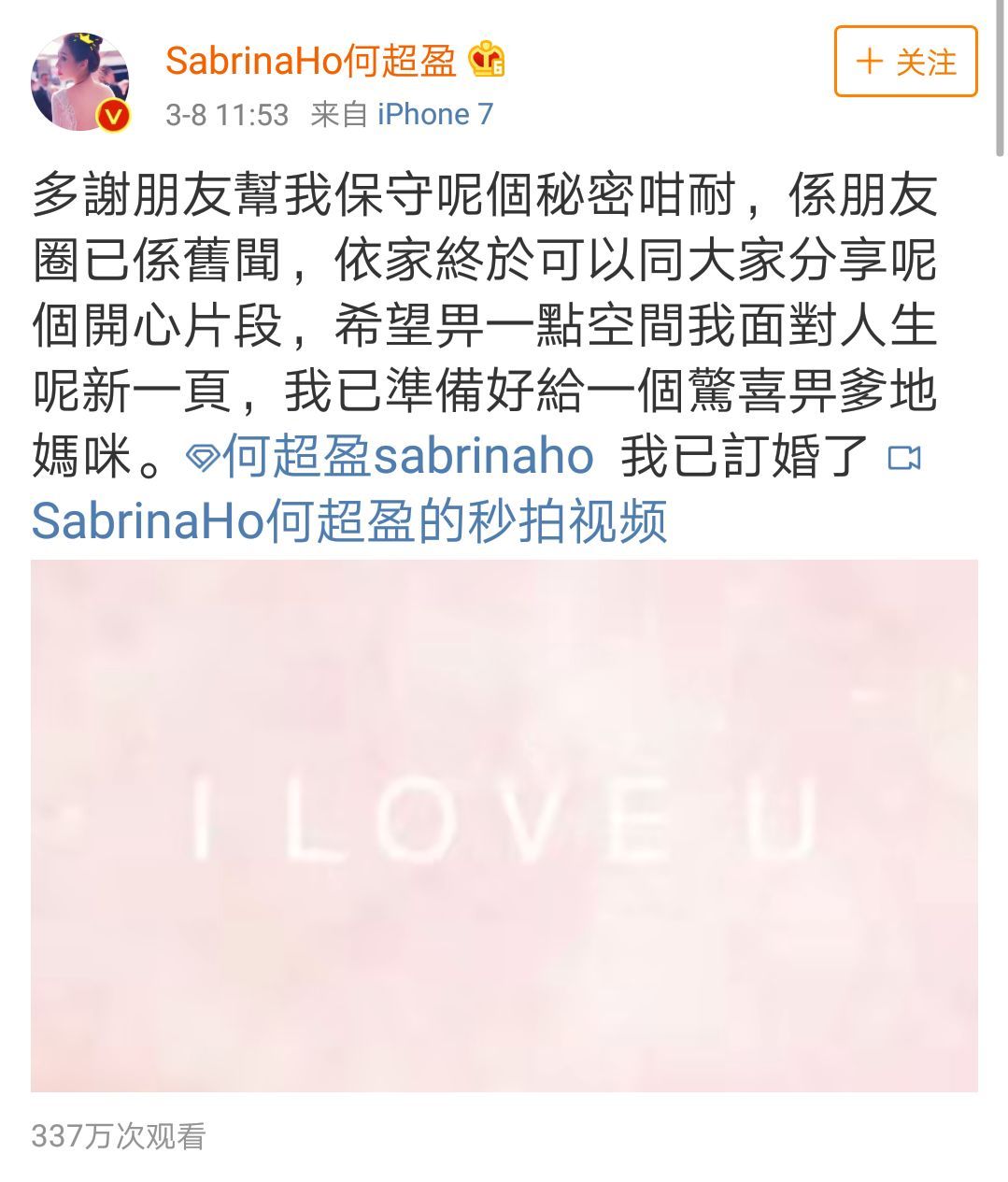Click the video camera icon after 我已訂婚了
1008x1182 pixels.
click(903, 457)
